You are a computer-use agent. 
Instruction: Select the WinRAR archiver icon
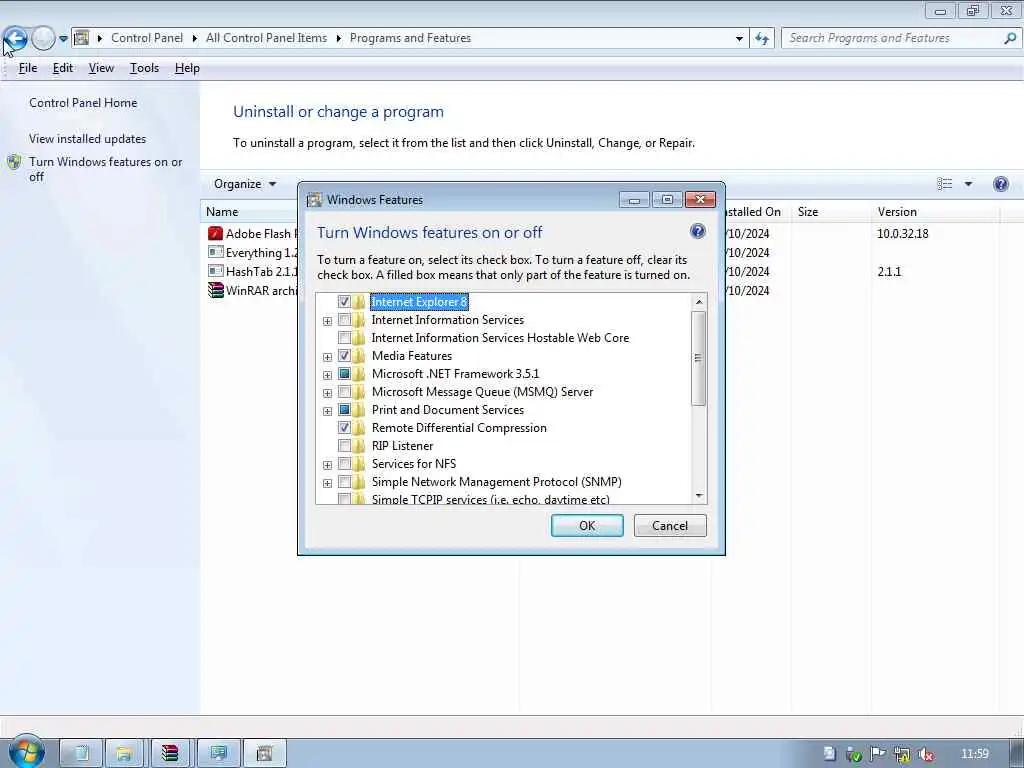(215, 290)
